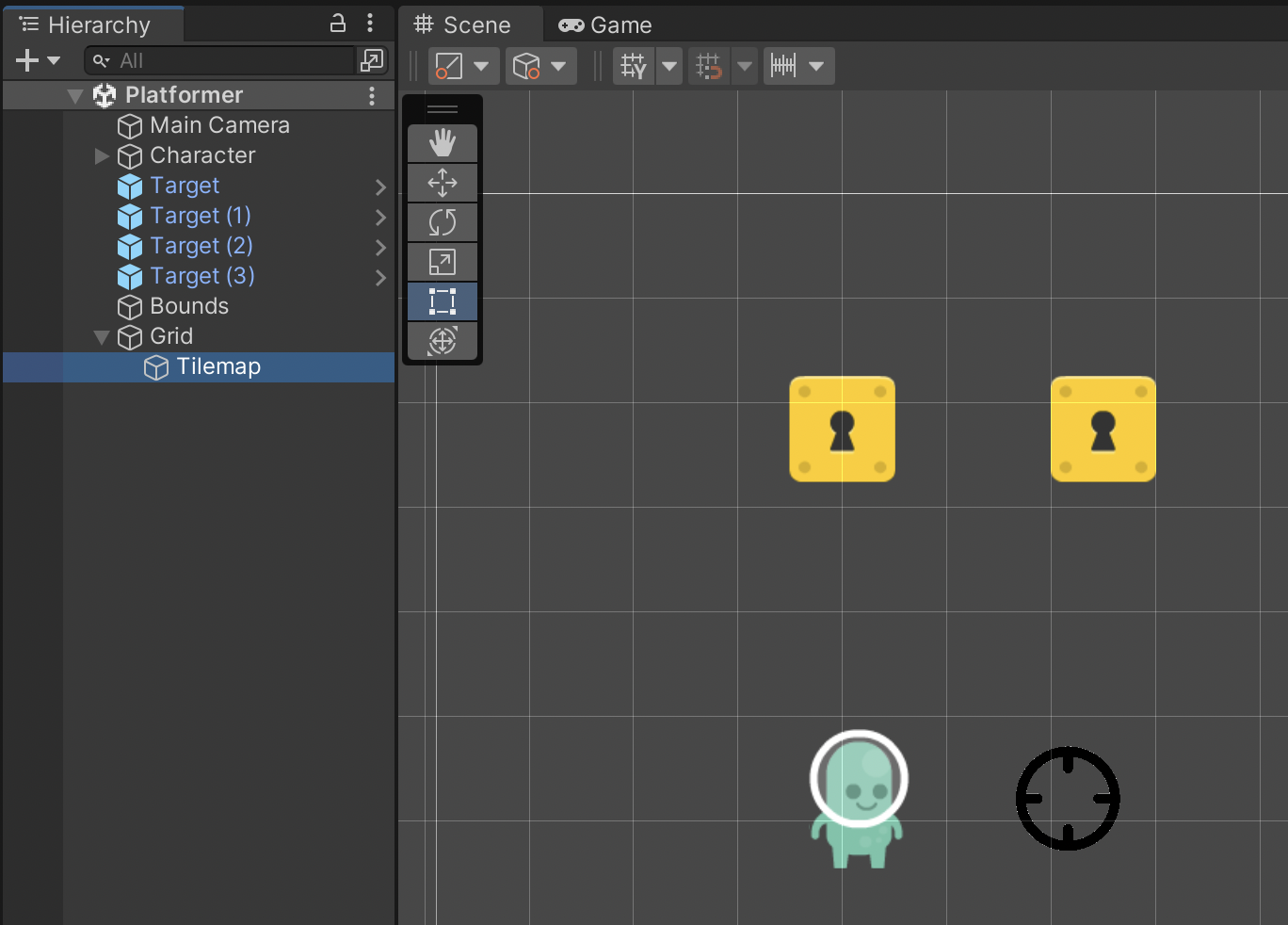Screen dimensions: 1288x925
Task: Switch to the Scene tab
Action: (x=463, y=25)
